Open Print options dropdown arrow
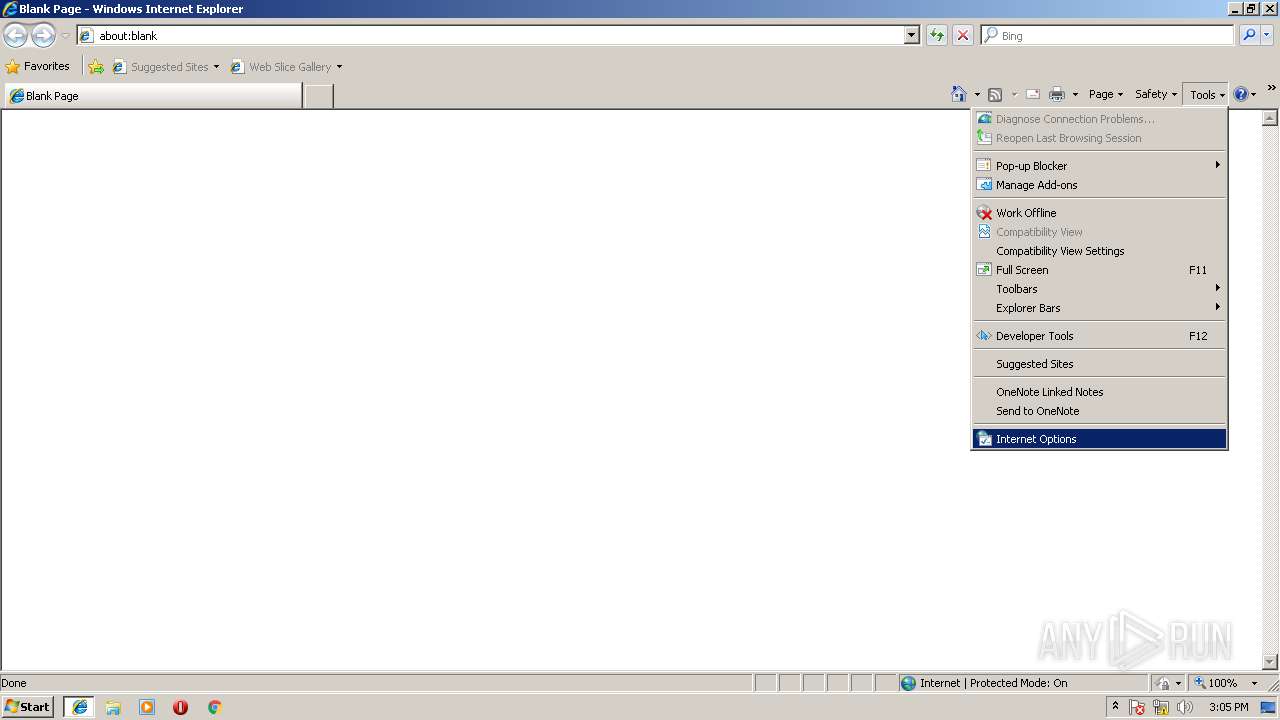Screen dimensions: 1280x720 1075,95
